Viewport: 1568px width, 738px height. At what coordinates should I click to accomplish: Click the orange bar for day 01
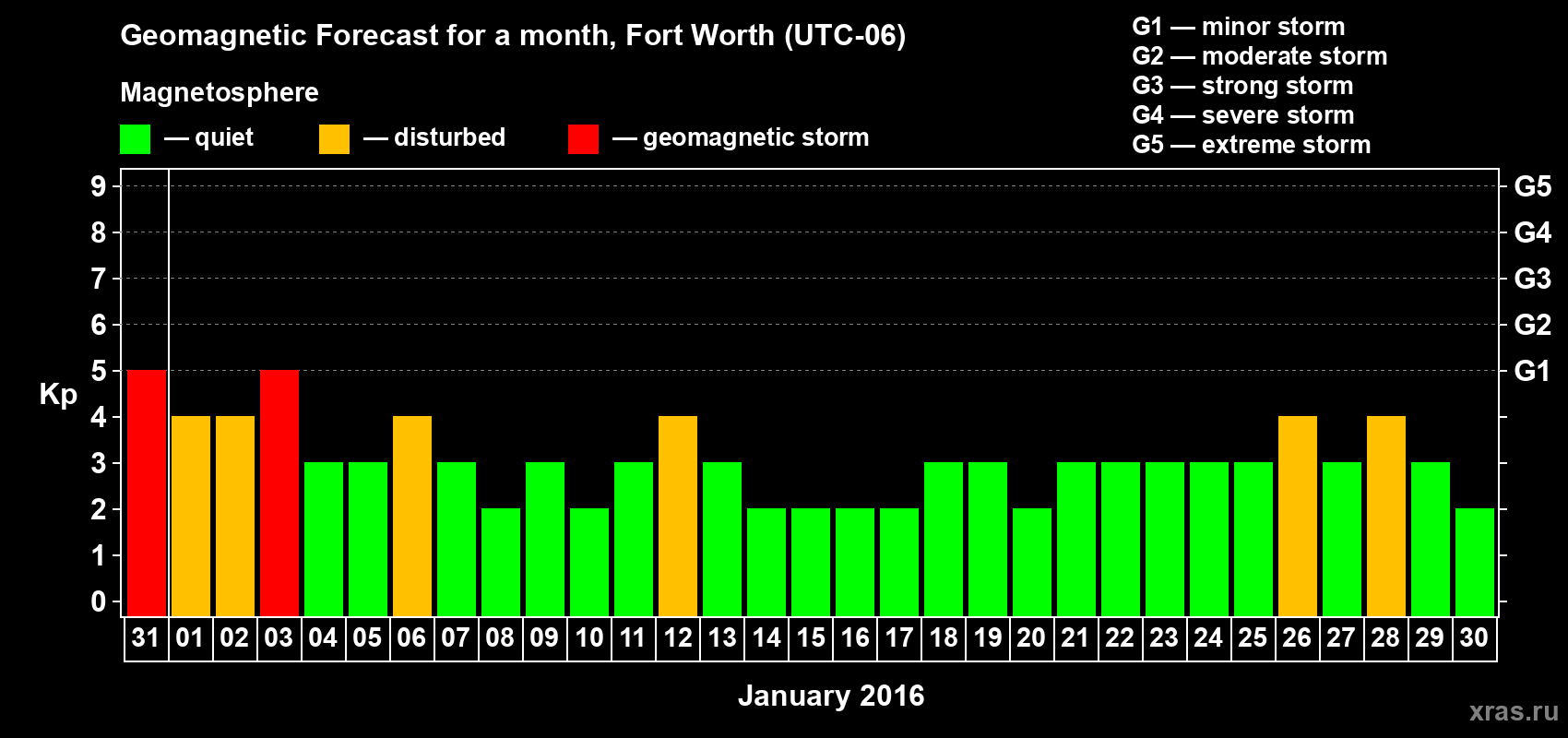point(191,517)
